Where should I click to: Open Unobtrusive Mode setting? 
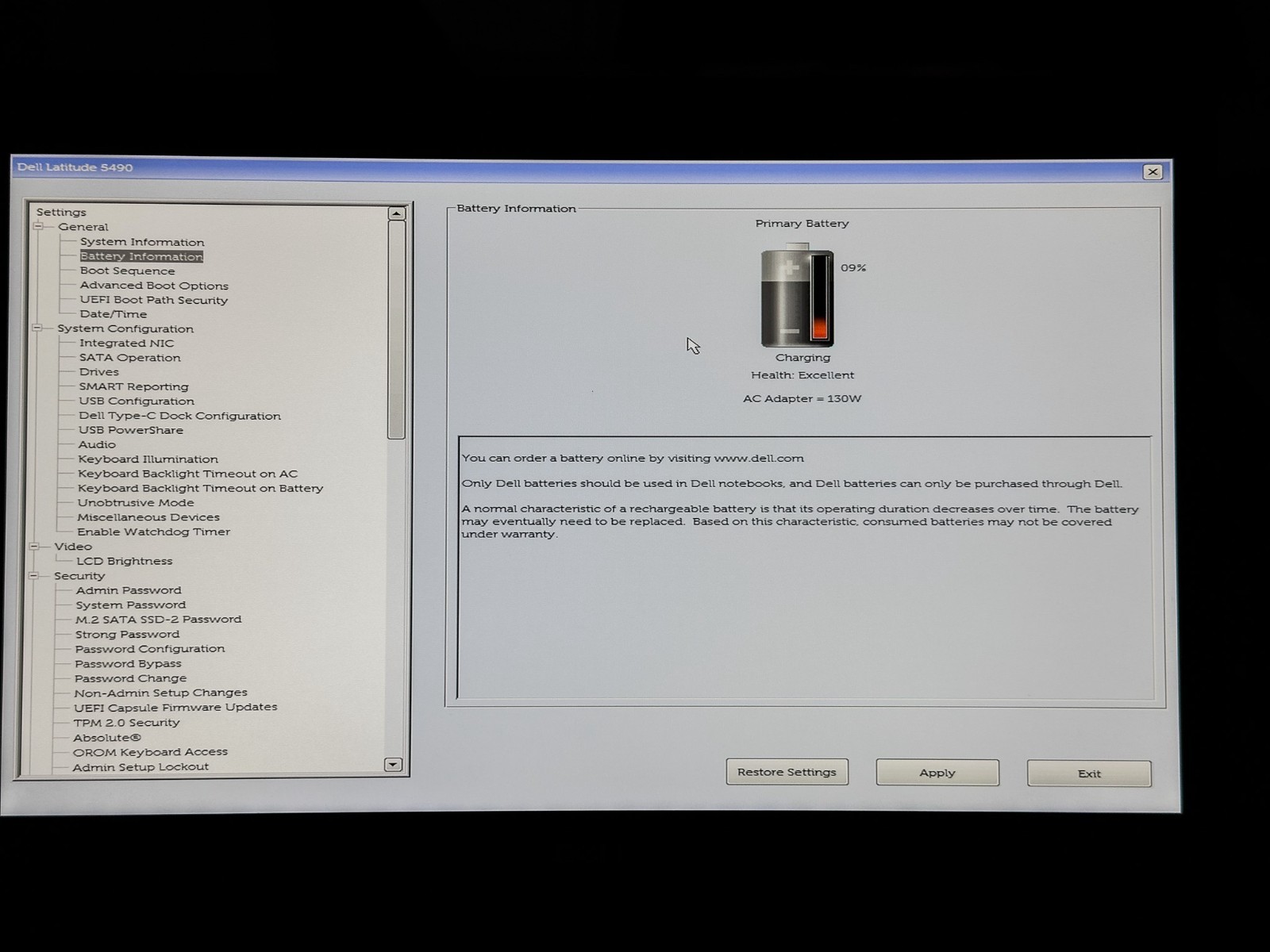point(136,503)
